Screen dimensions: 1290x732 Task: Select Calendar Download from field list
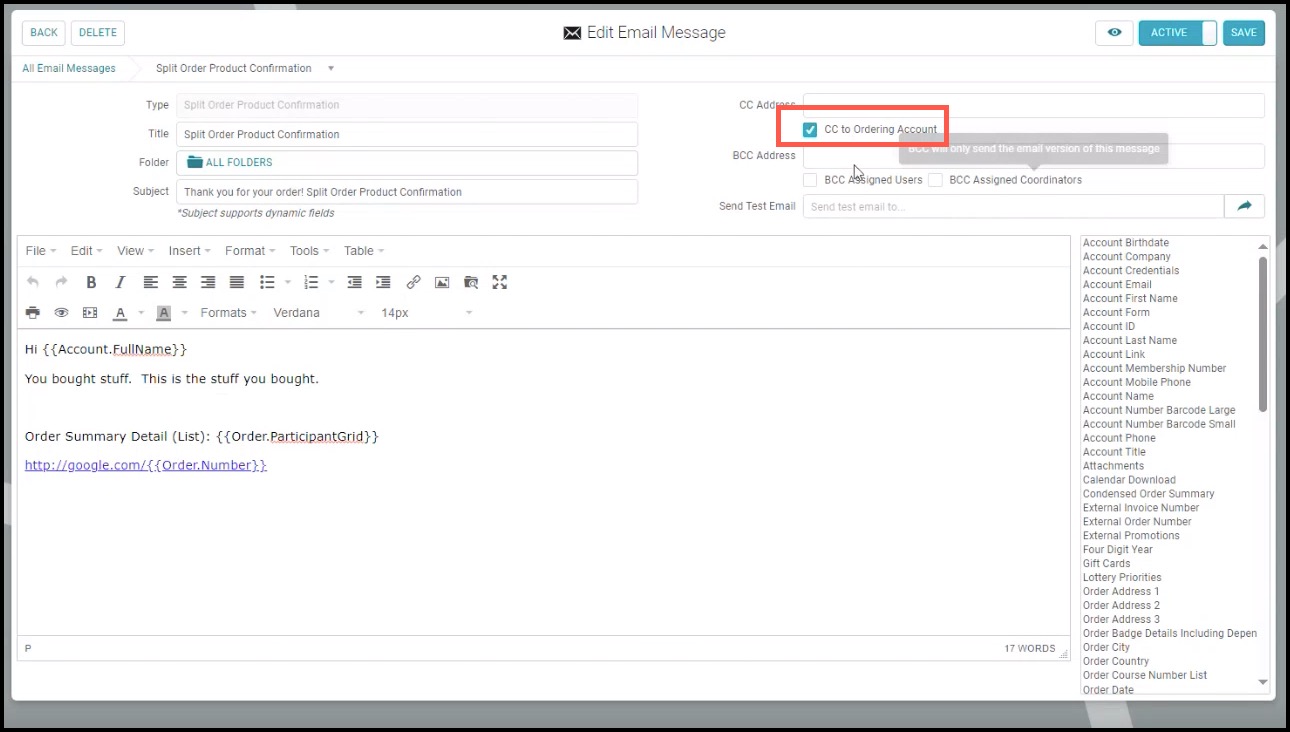click(1129, 480)
